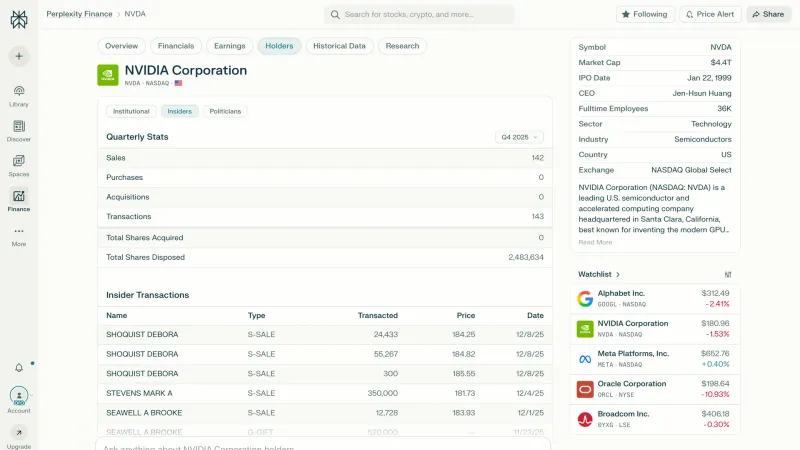Open the Q4 2025 quarter dropdown
Viewport: 800px width, 450px height.
coord(519,137)
